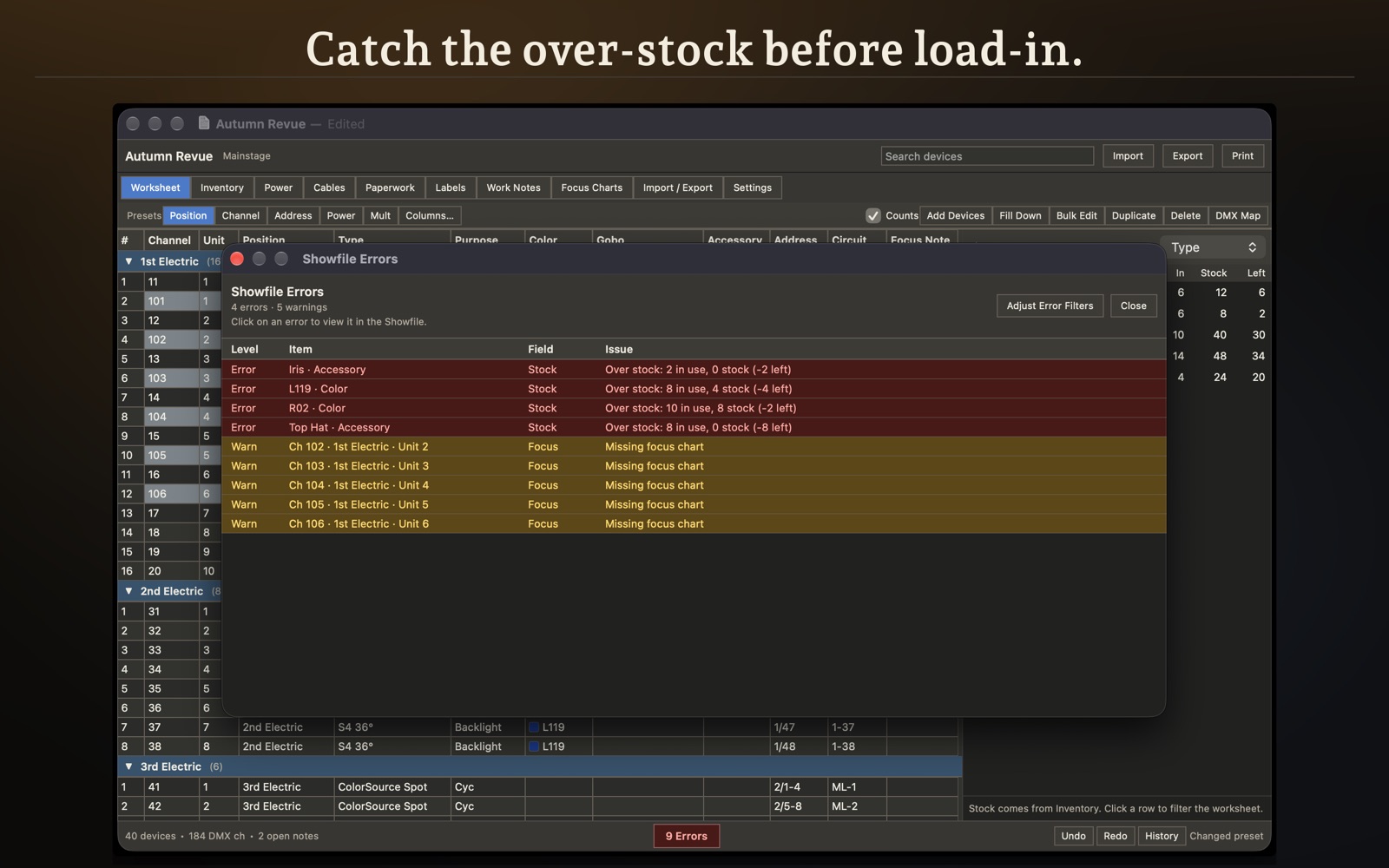Switch to the Cables tab
The width and height of the screenshot is (1389, 868).
[x=329, y=187]
